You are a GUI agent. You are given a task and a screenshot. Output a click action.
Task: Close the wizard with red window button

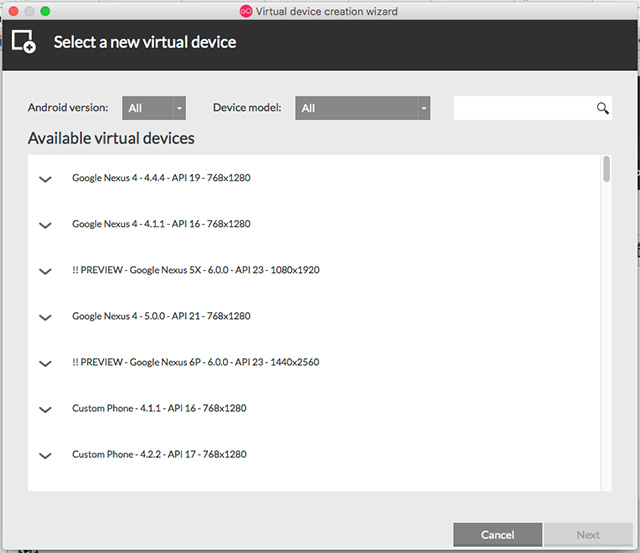[x=13, y=11]
